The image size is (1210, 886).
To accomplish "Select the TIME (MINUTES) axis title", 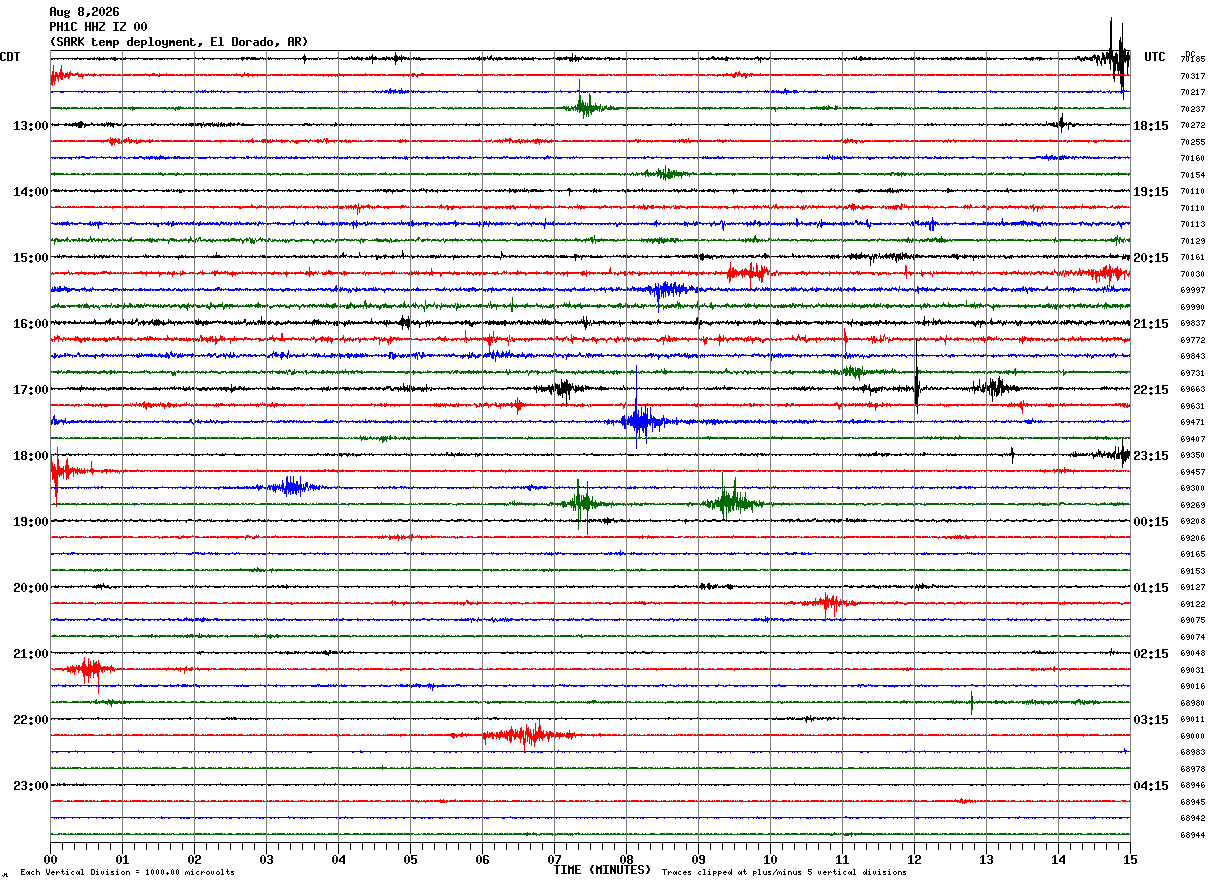I will click(x=602, y=870).
